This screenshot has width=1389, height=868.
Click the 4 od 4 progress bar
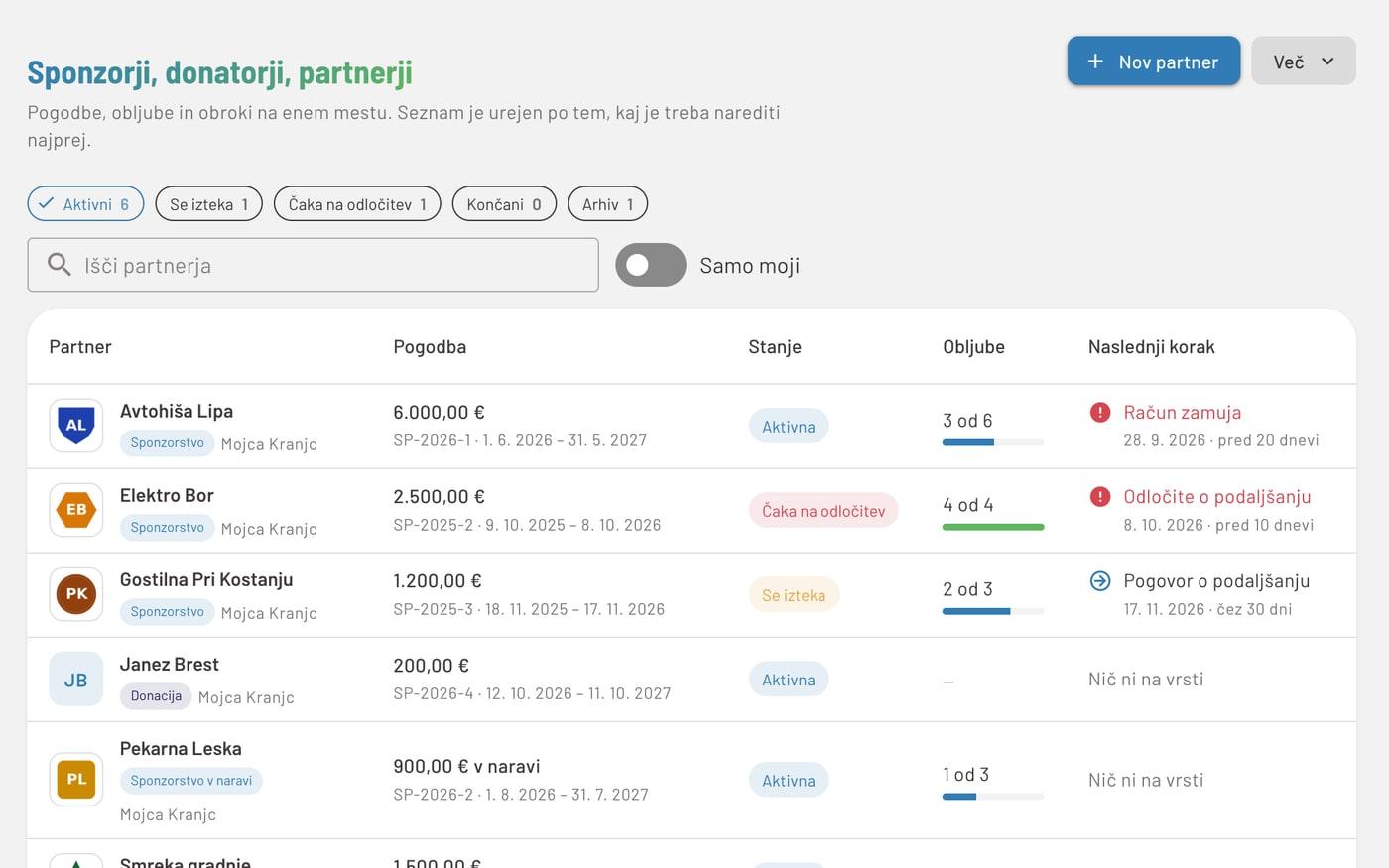[993, 527]
